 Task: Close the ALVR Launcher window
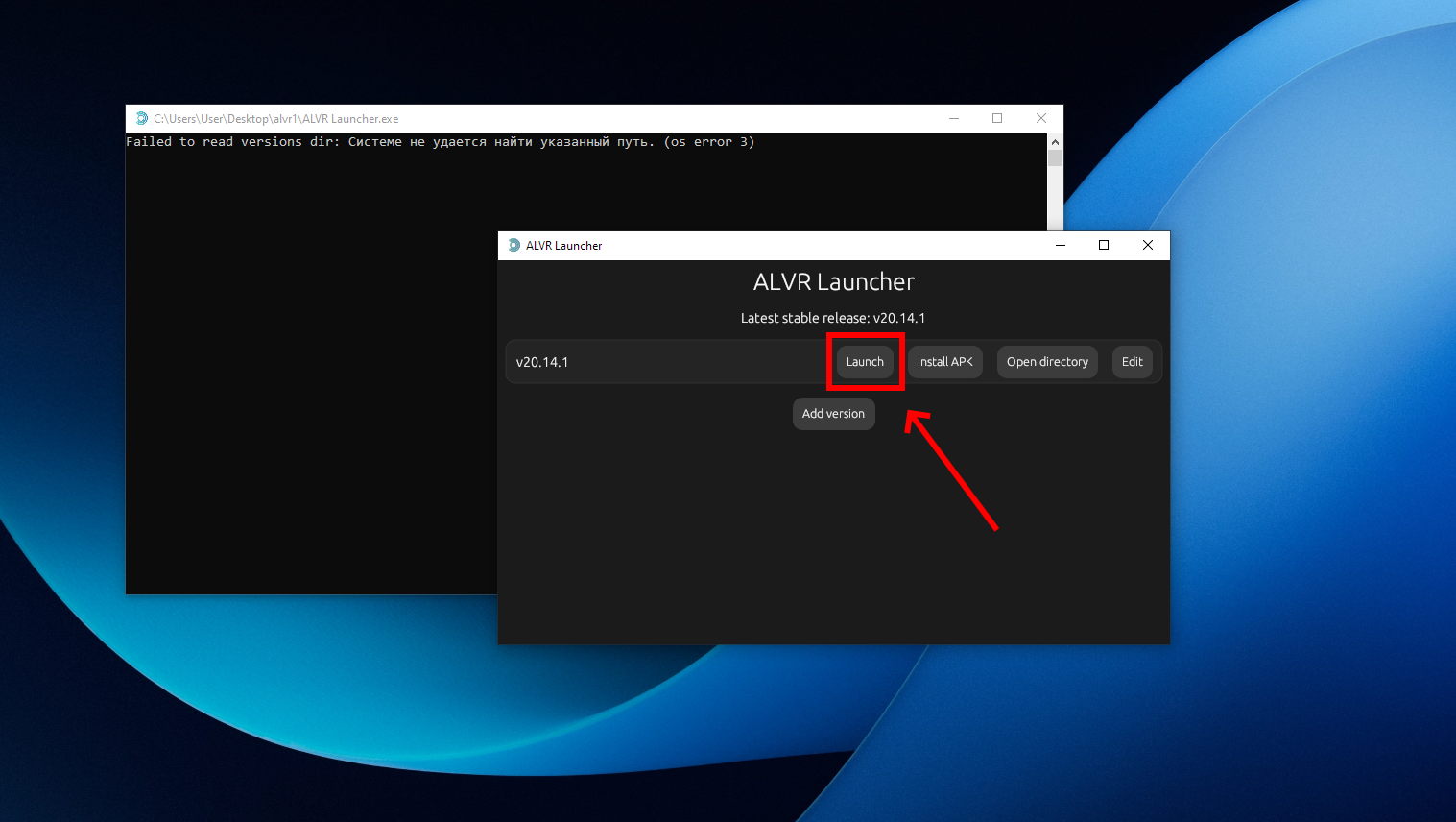pos(1147,246)
